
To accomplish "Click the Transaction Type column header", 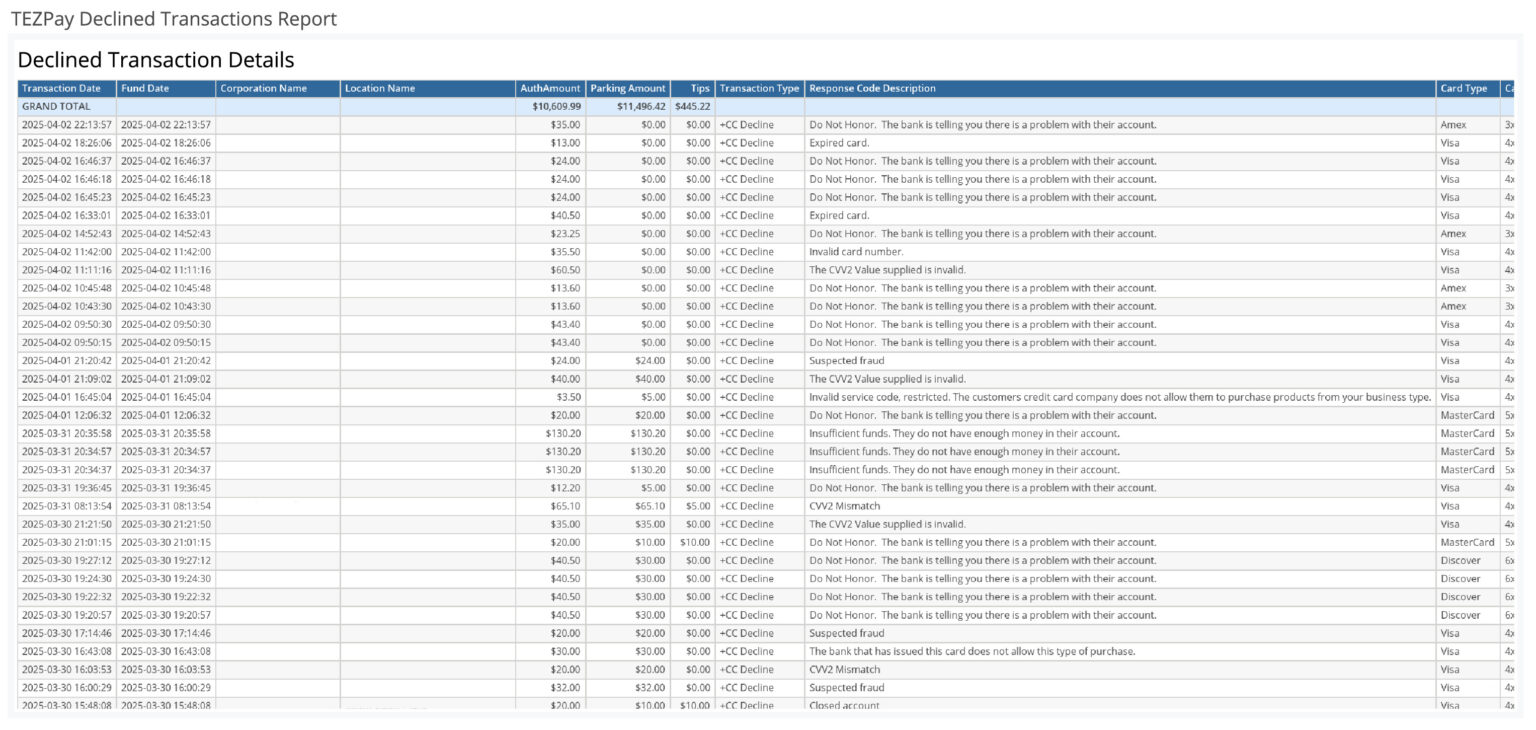I will pyautogui.click(x=759, y=88).
